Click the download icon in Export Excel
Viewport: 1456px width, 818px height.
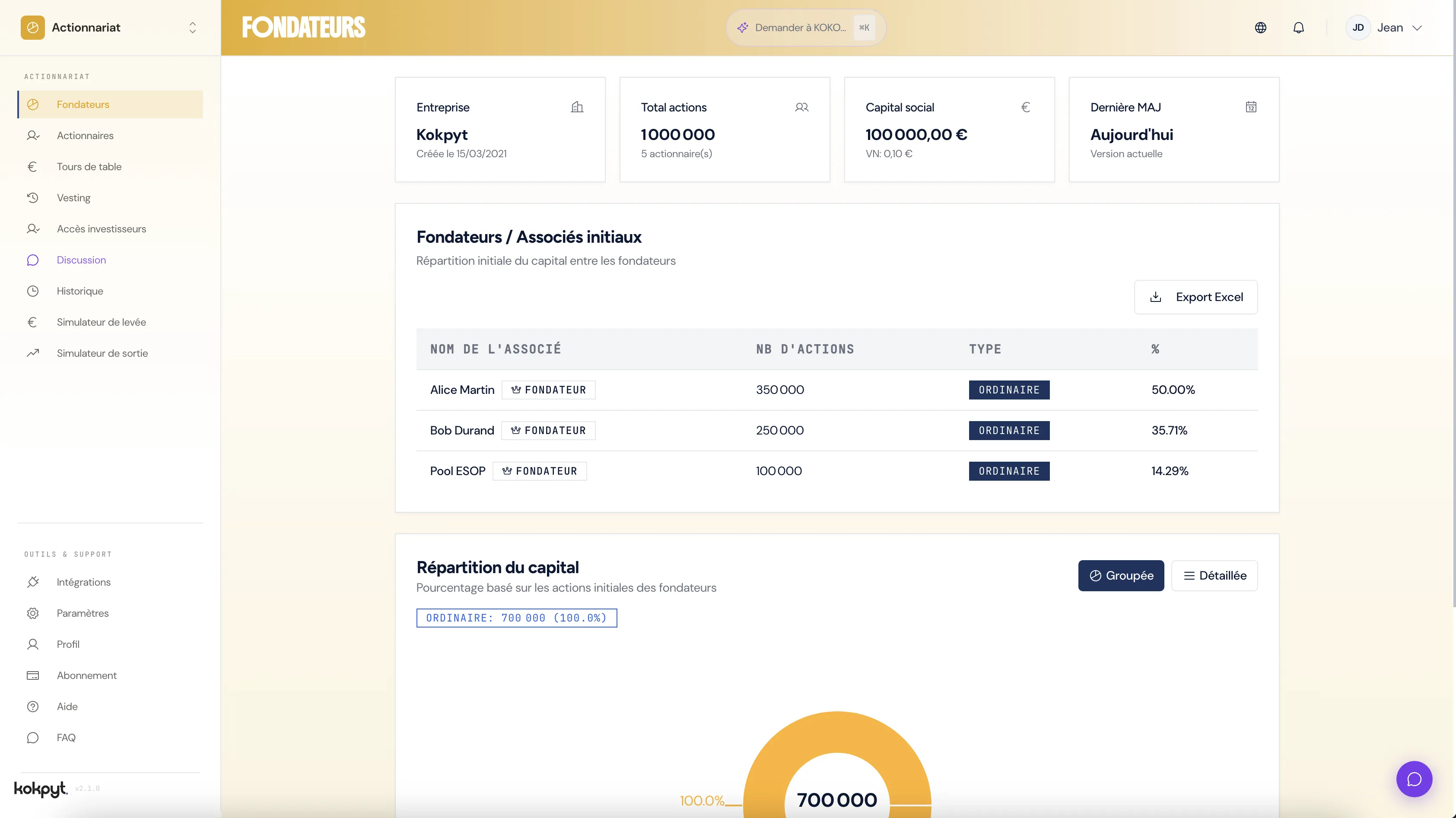(x=1156, y=297)
